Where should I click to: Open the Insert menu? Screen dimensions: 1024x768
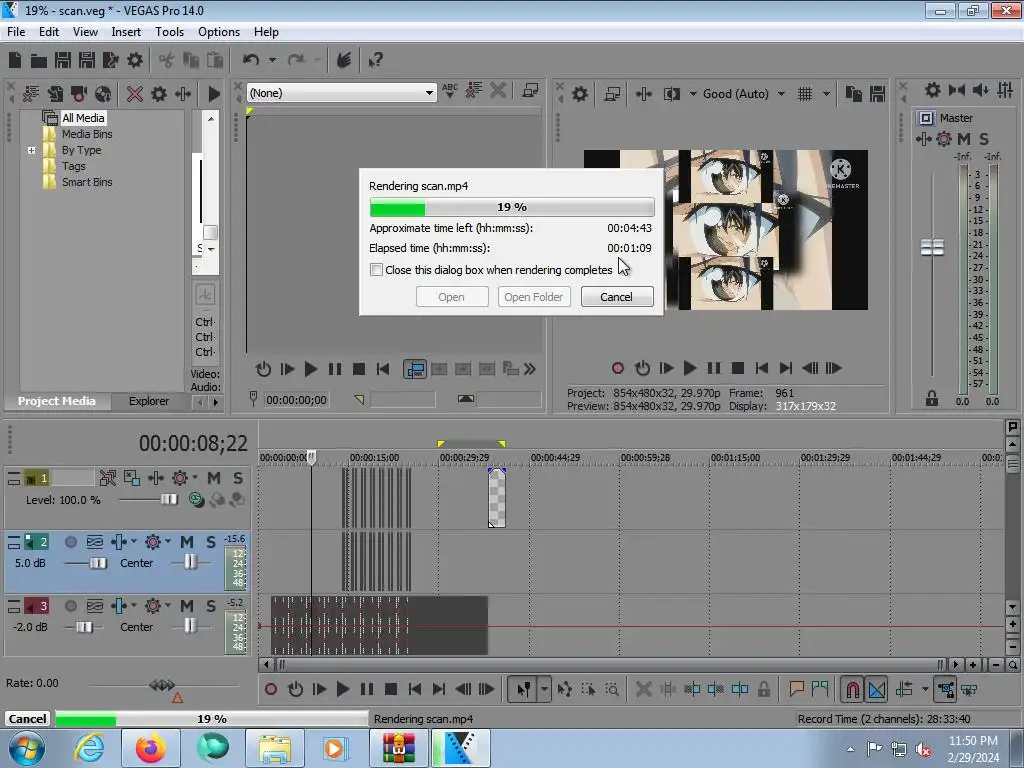(x=125, y=31)
